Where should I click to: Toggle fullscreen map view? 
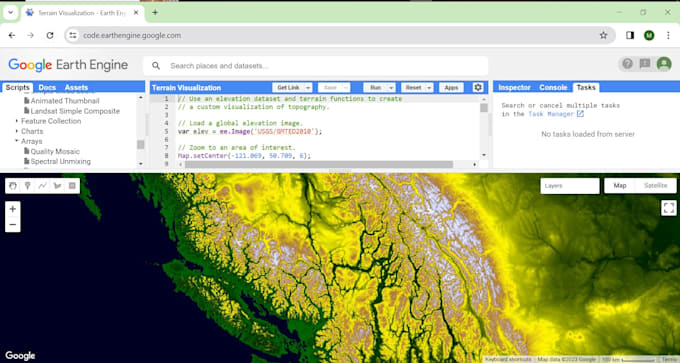pos(668,208)
